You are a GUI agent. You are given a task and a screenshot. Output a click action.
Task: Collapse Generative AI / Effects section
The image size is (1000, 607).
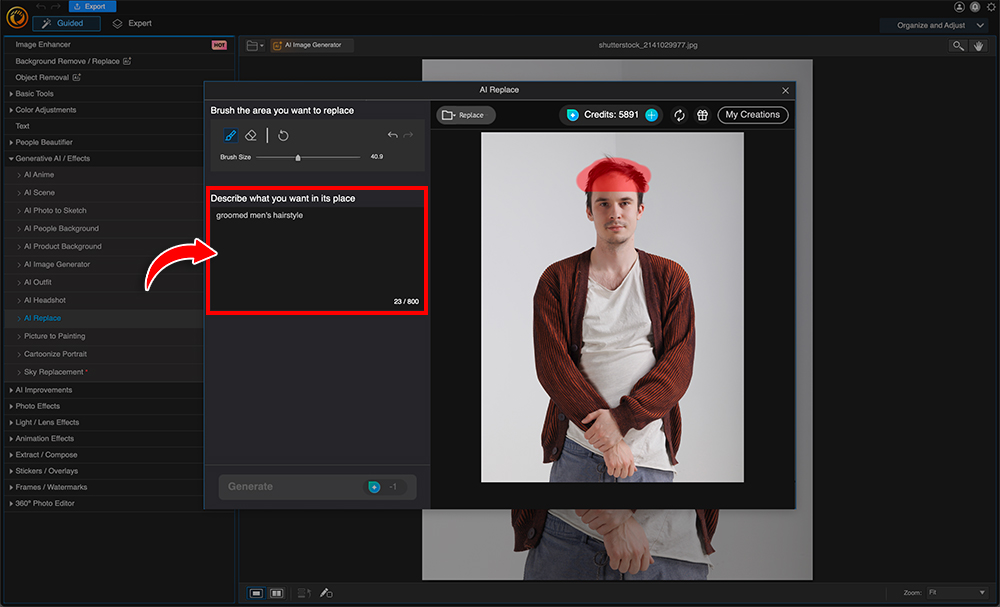(x=104, y=158)
